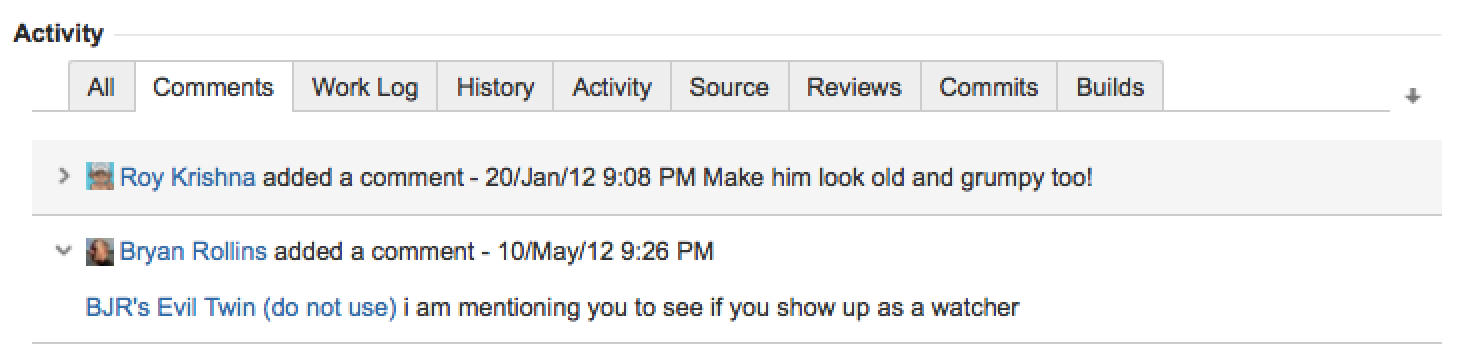Click the Activity section heading
The width and height of the screenshot is (1478, 364).
(x=58, y=35)
